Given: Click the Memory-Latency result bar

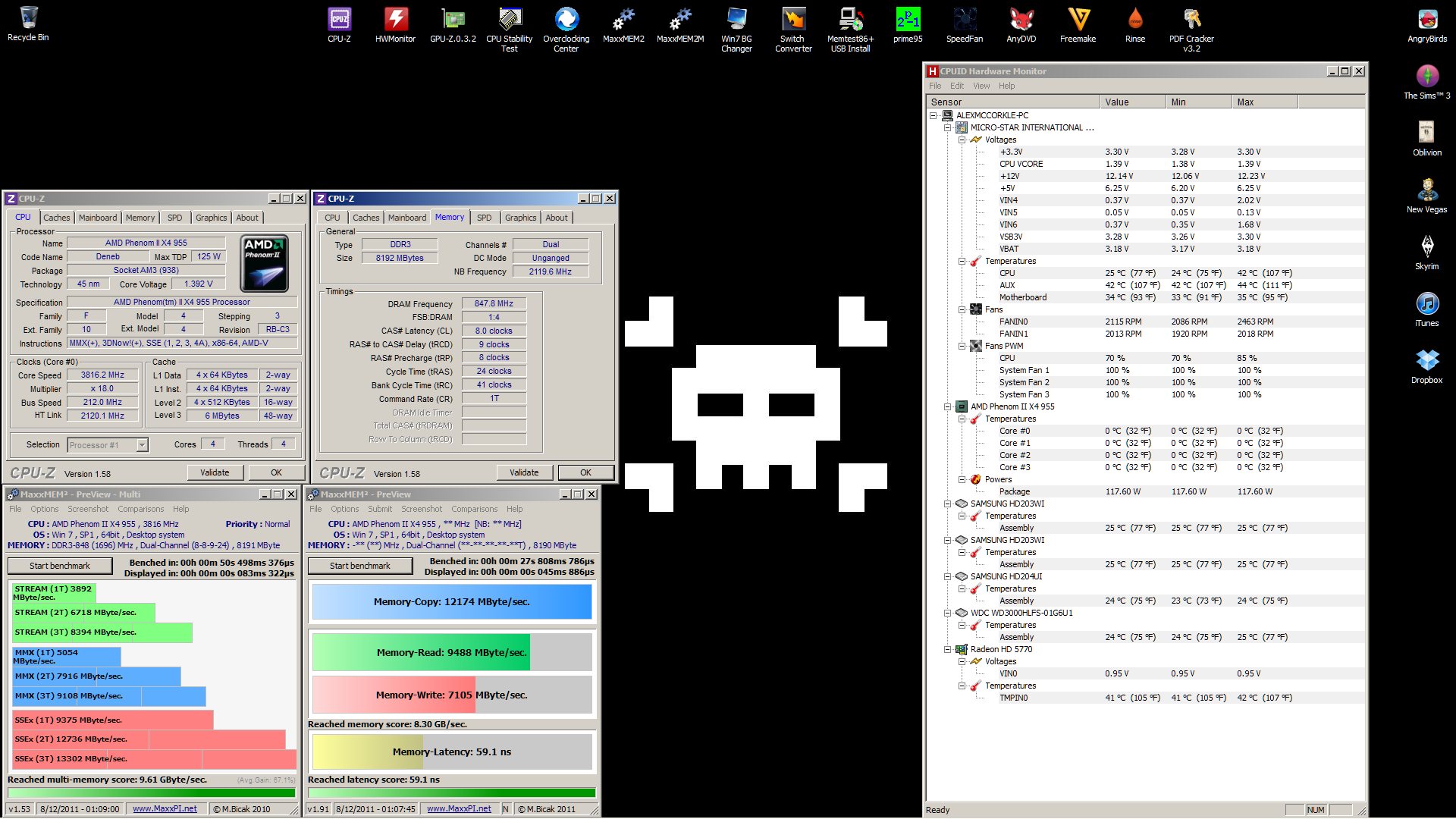Looking at the screenshot, I should click(452, 752).
